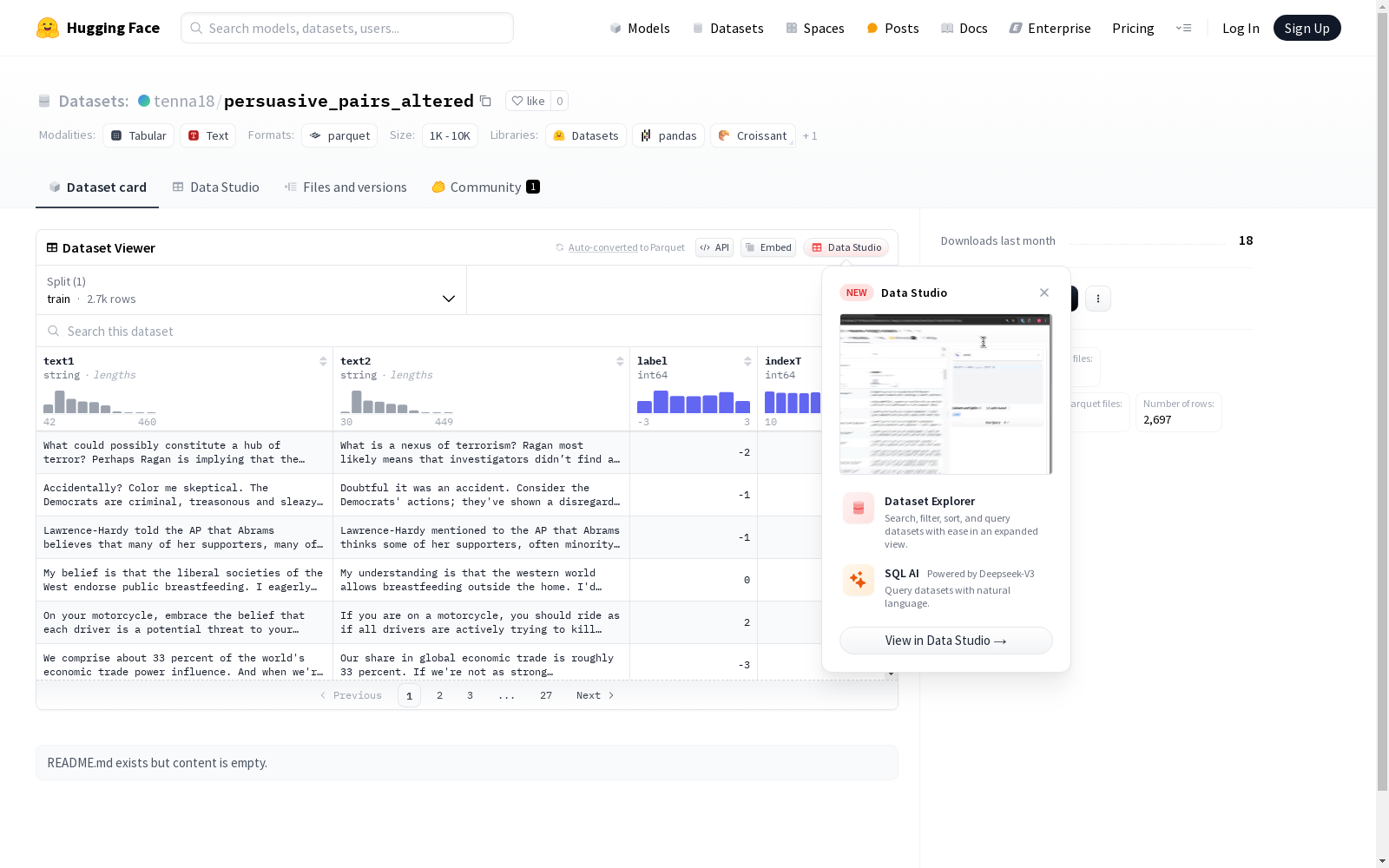
Task: Click the current page 1 button
Action: click(x=409, y=695)
